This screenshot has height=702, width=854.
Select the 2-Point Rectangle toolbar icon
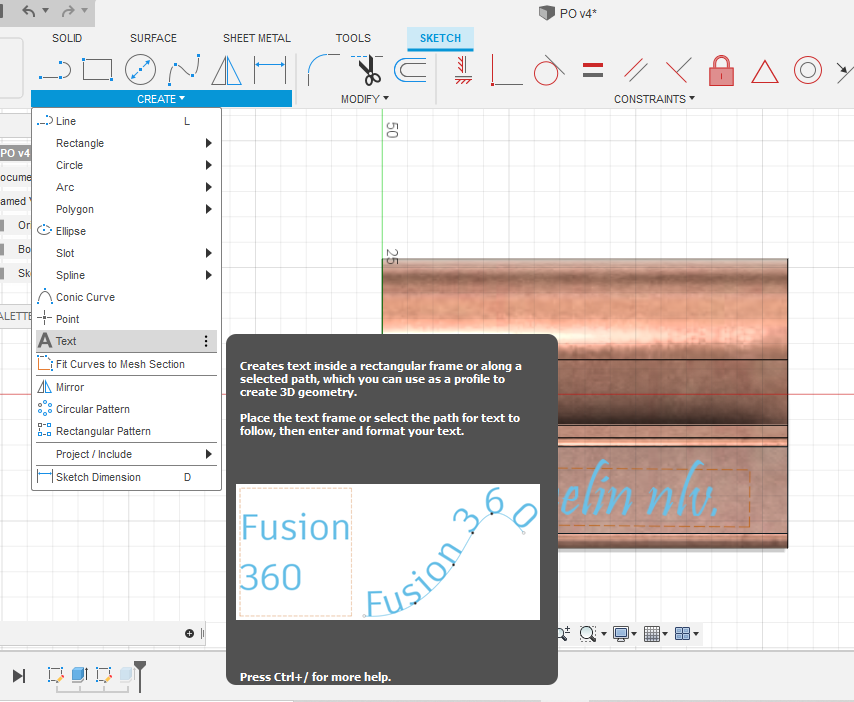pyautogui.click(x=97, y=70)
